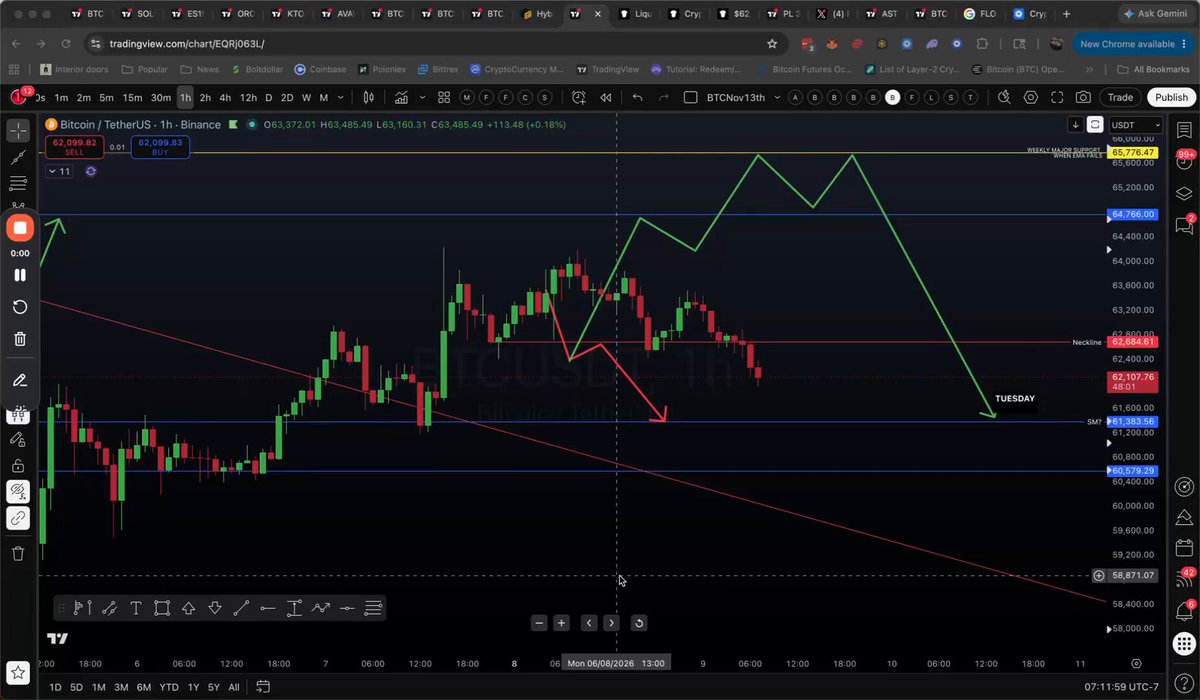Open chart settings hexagon icon
Image resolution: width=1200 pixels, height=700 pixels.
tap(1031, 97)
